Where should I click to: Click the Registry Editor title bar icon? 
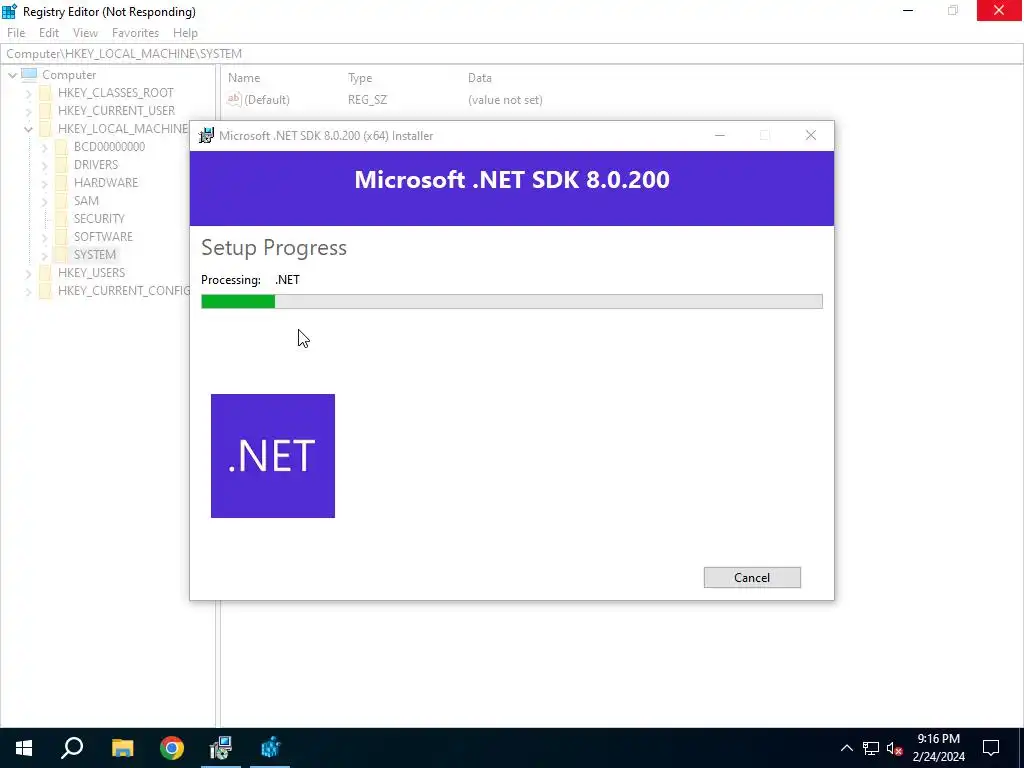[x=9, y=11]
